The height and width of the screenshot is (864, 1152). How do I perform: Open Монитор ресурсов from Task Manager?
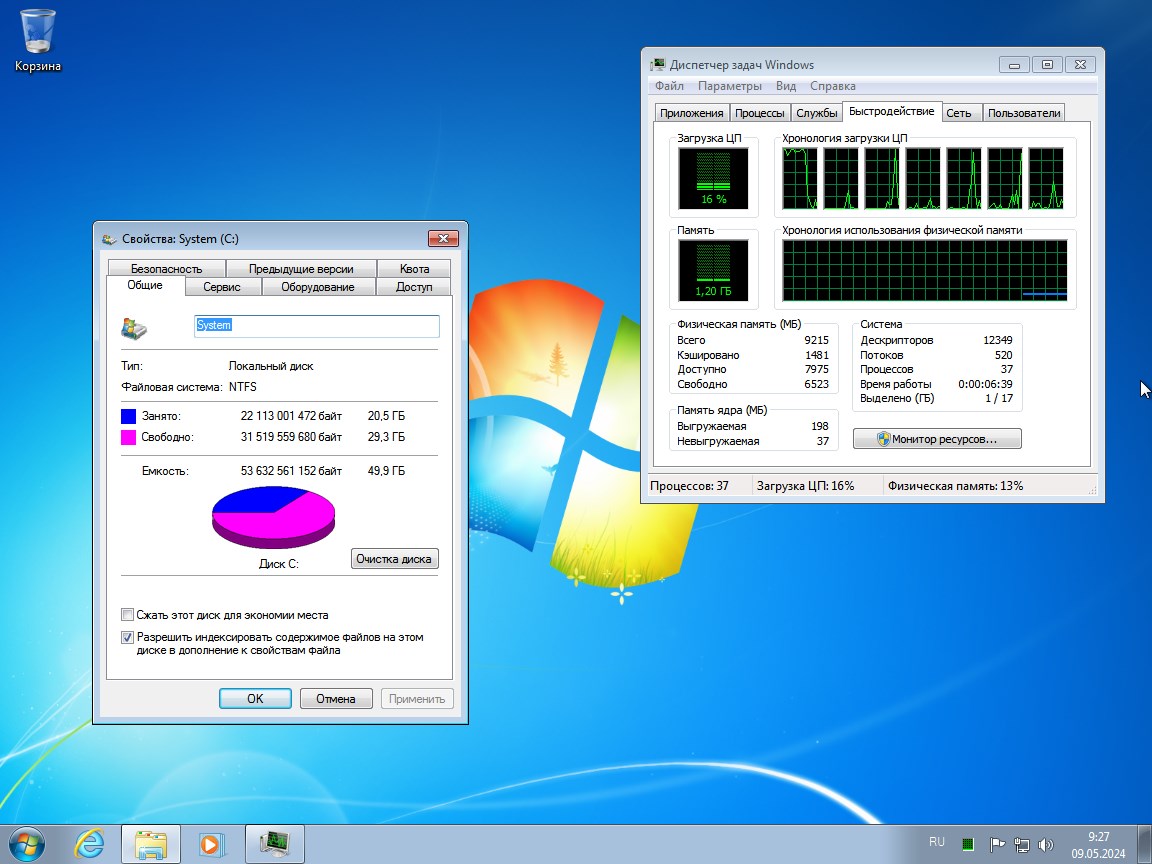point(936,438)
